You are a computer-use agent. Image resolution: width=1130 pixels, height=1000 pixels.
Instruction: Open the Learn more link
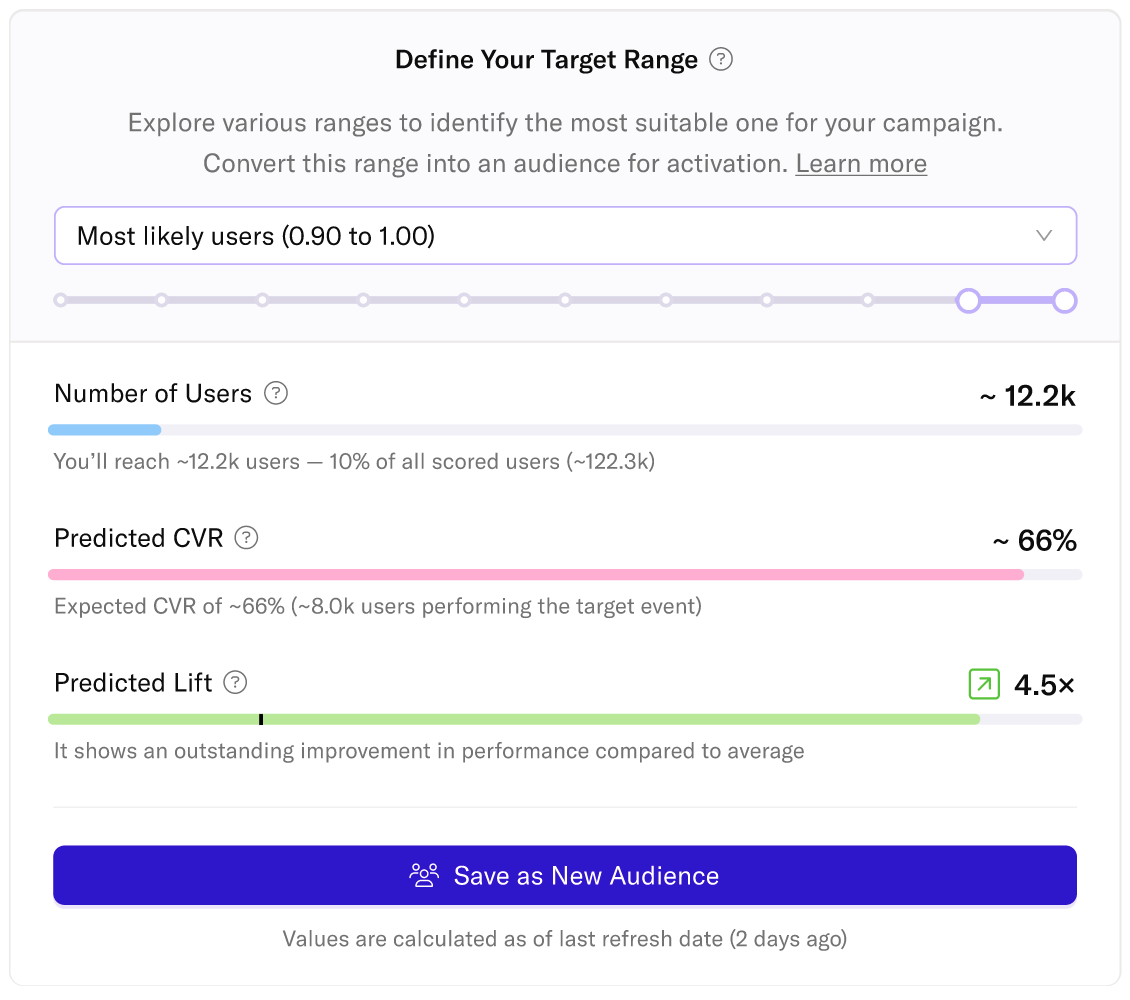861,164
